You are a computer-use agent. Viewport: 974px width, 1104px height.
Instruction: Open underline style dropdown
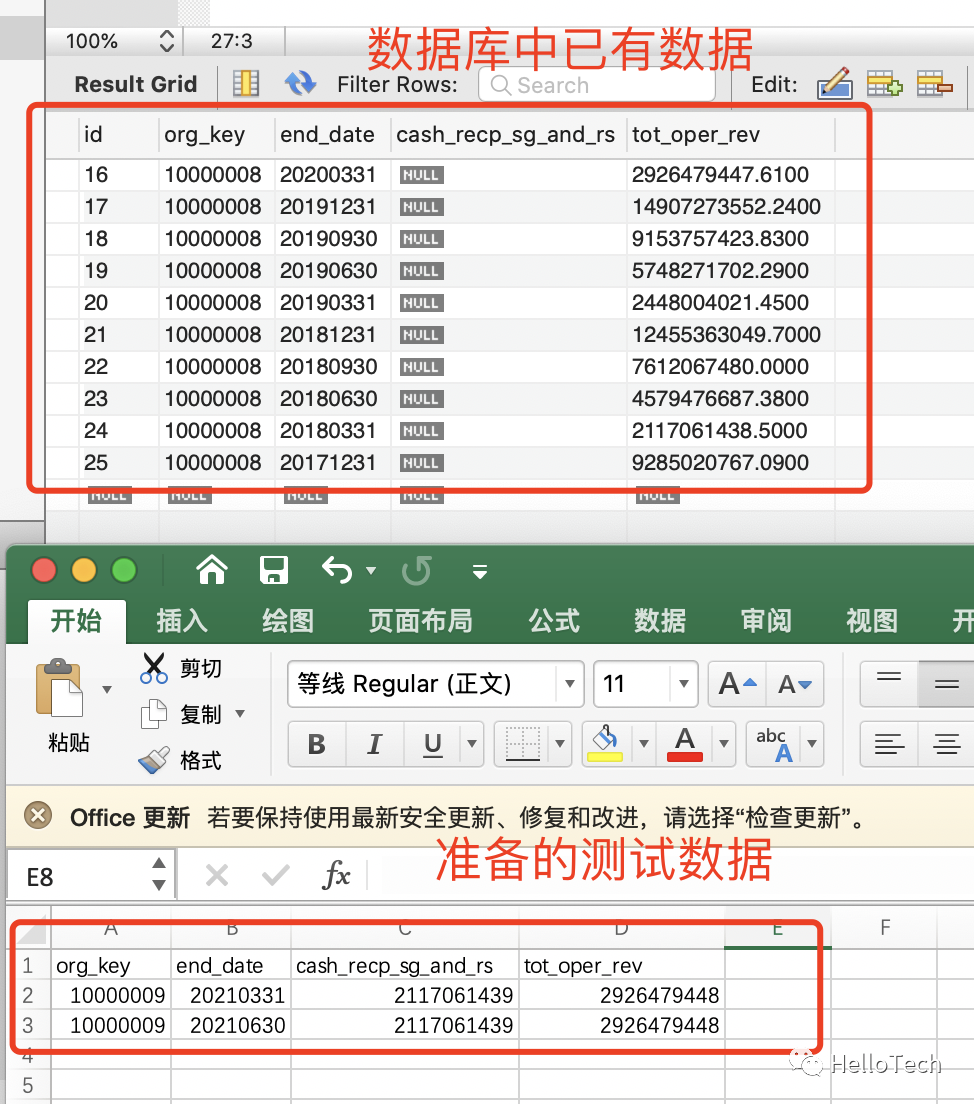coord(472,744)
